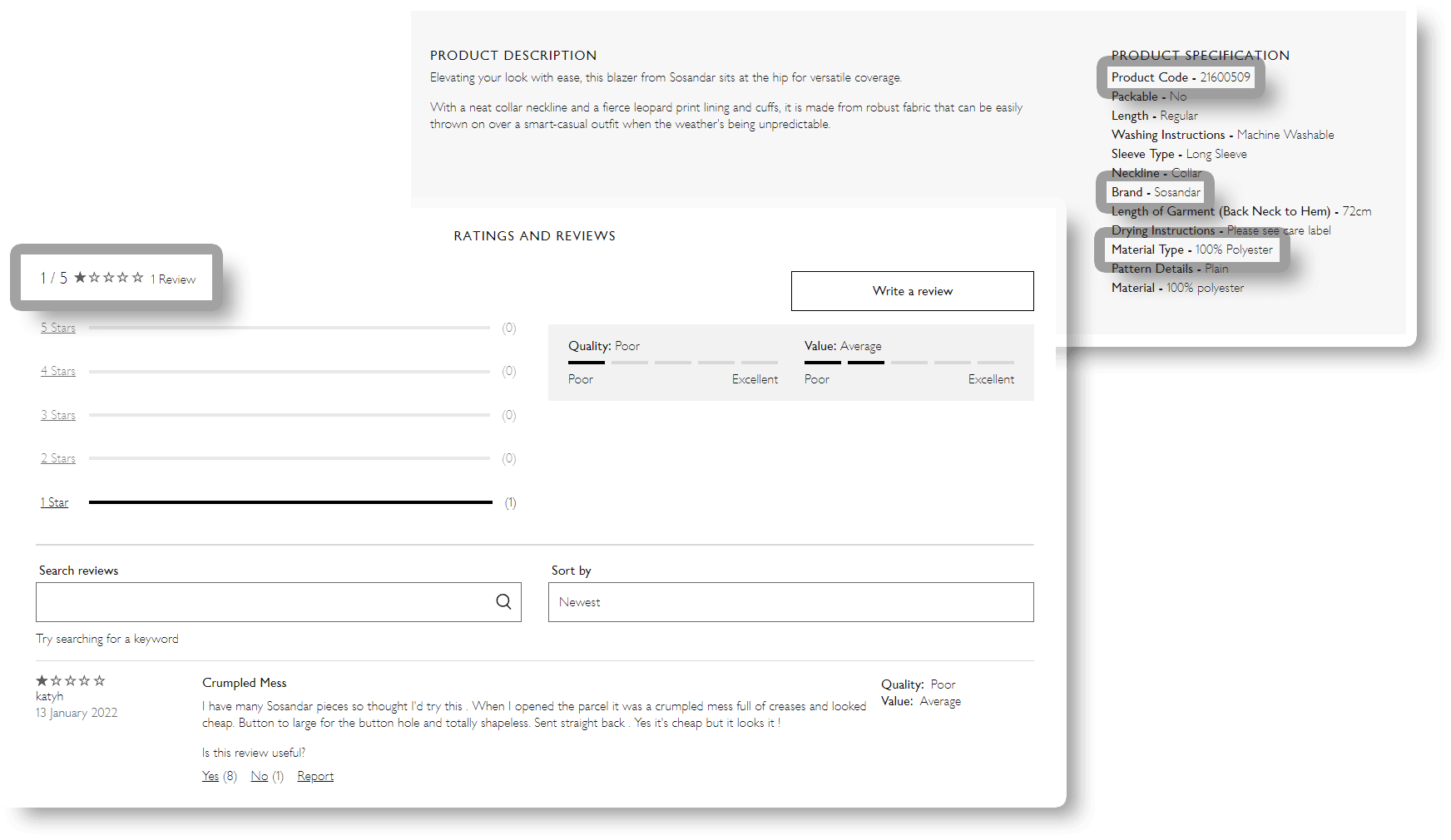
Task: Click the 1 Review count link
Action: pyautogui.click(x=173, y=279)
